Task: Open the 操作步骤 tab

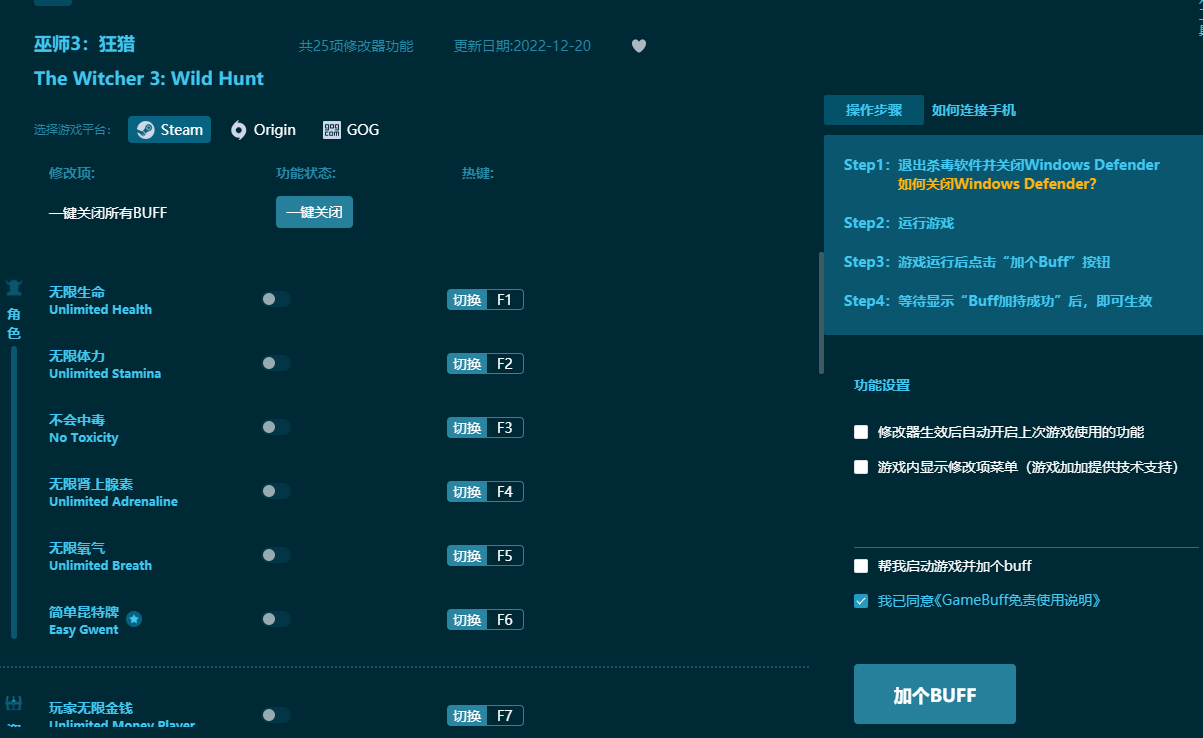Action: click(874, 110)
